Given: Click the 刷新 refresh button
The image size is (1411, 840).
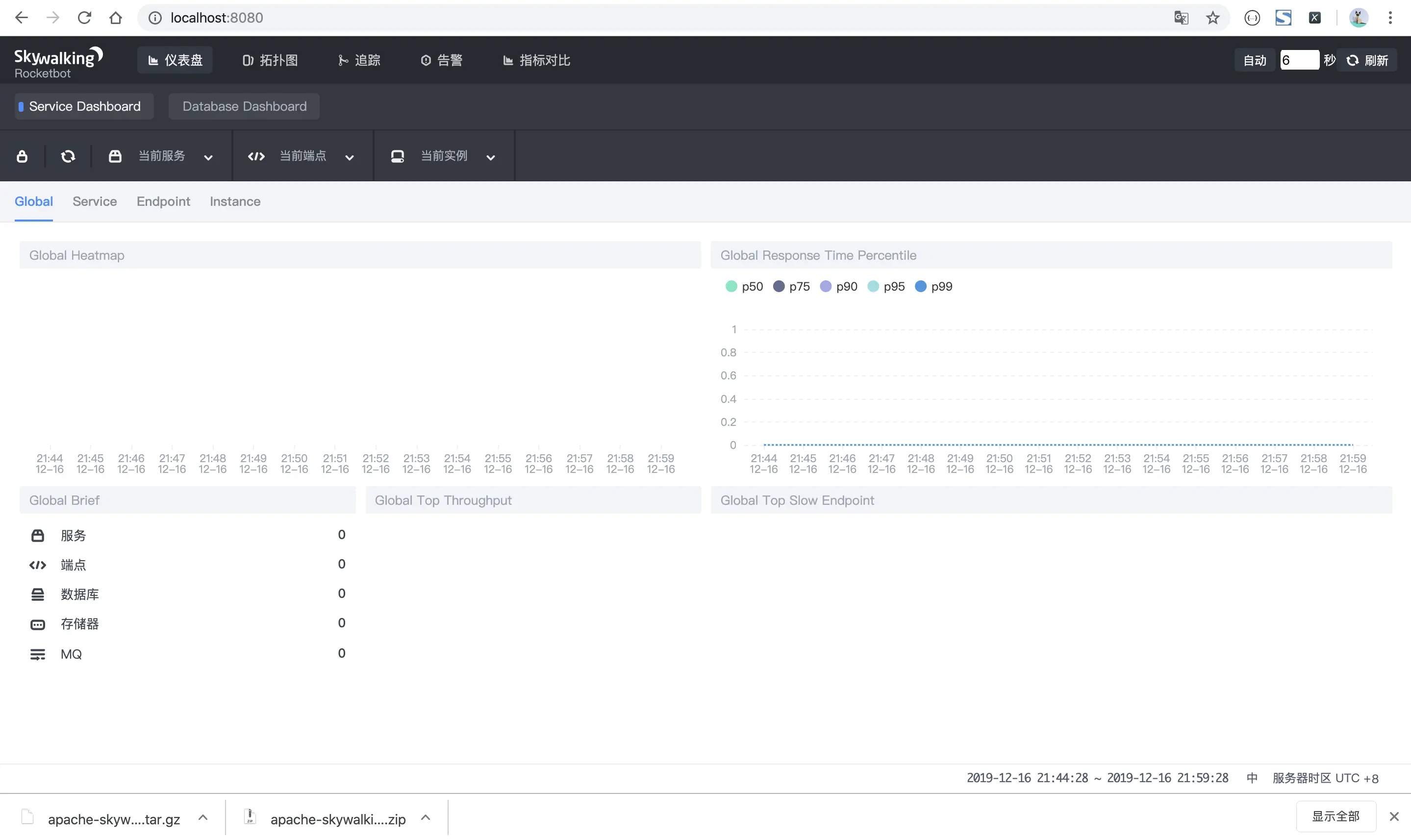Looking at the screenshot, I should tap(1367, 60).
